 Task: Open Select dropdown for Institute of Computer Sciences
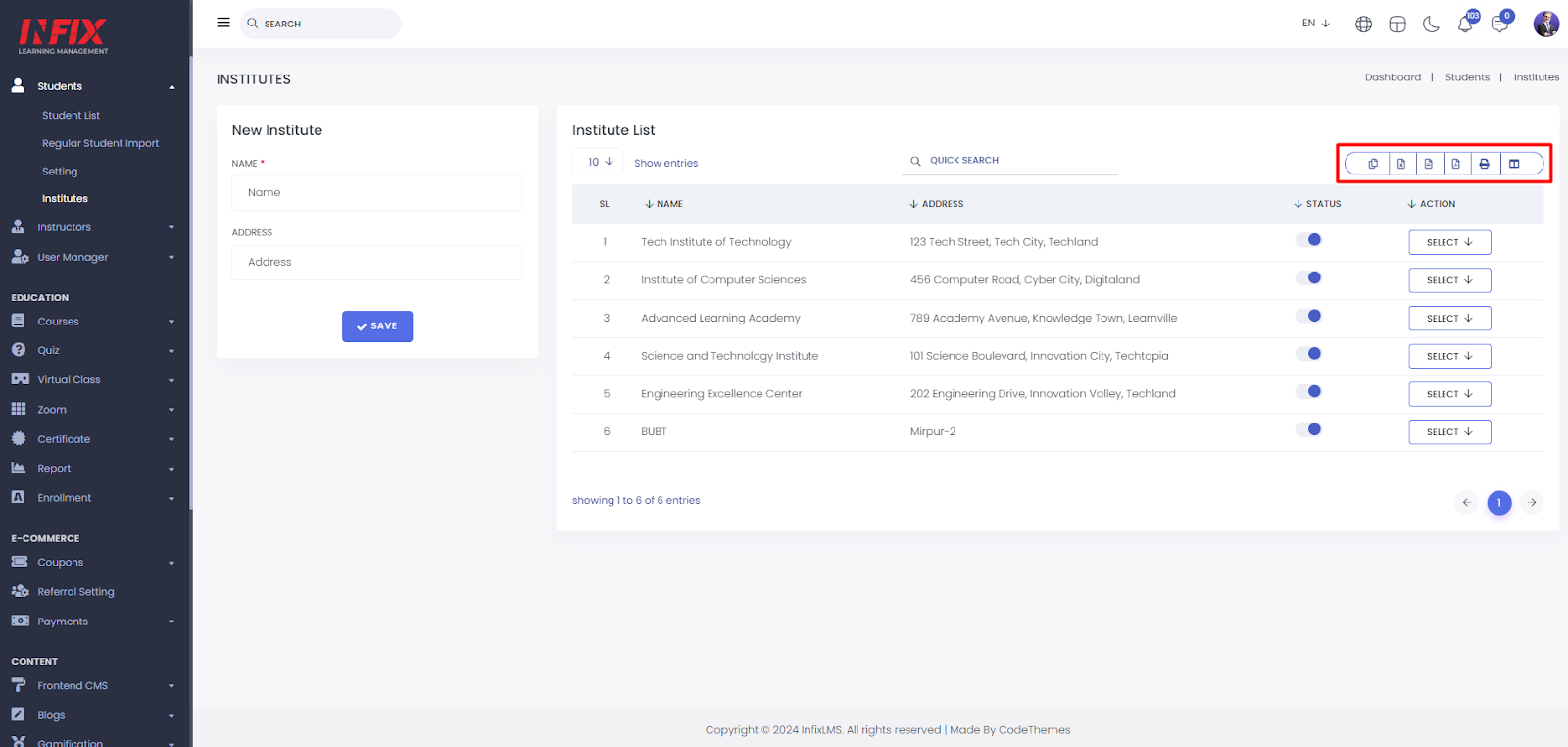(x=1449, y=280)
